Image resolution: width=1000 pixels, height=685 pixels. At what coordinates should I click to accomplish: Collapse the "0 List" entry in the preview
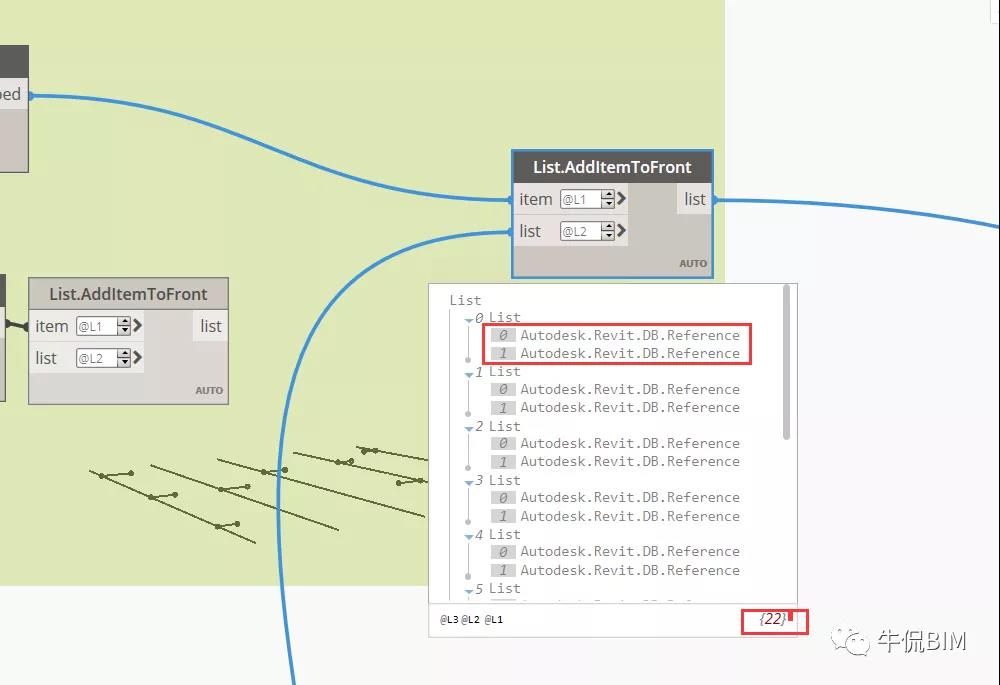(468, 319)
